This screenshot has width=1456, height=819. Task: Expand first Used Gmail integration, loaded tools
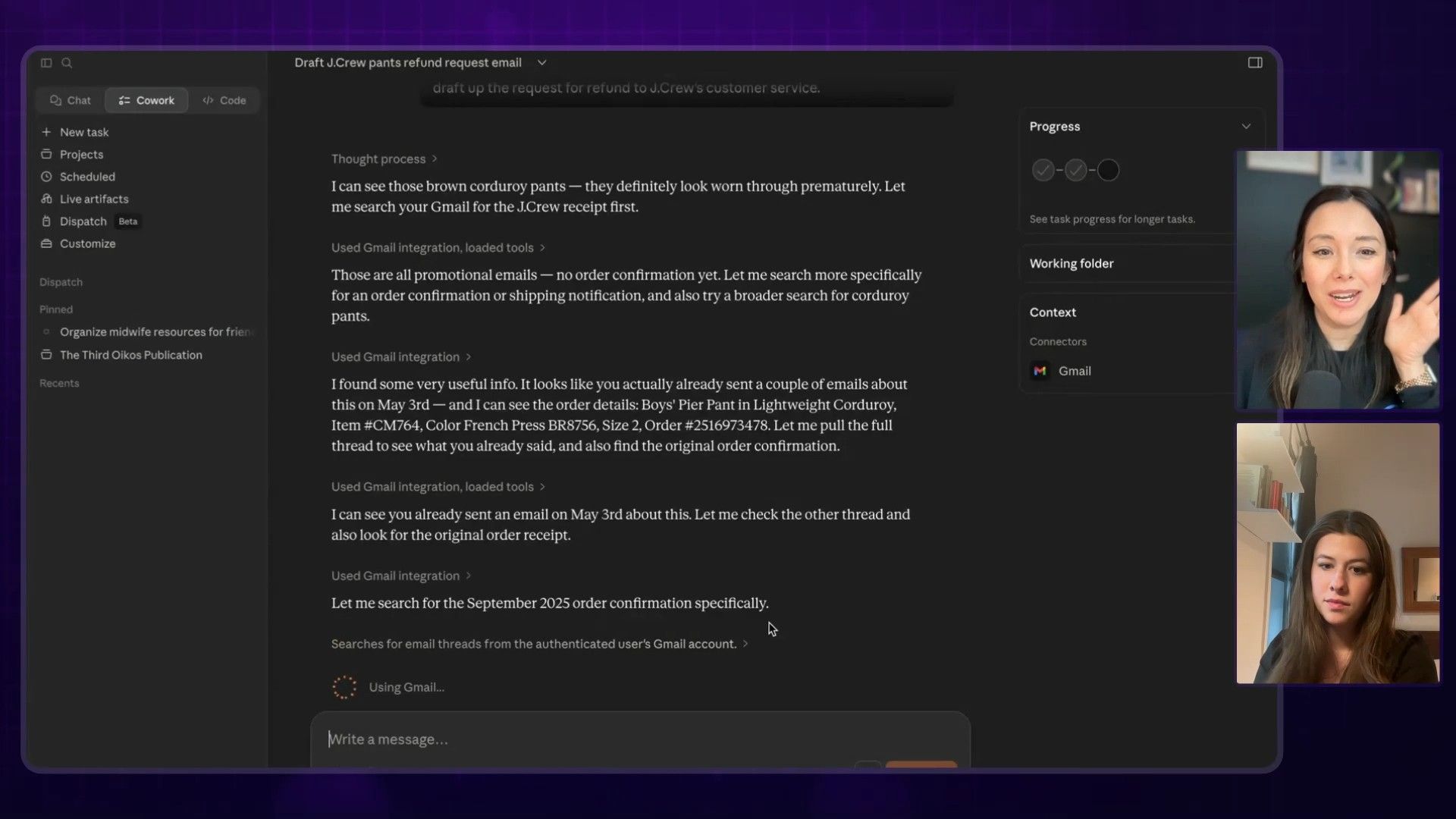point(438,248)
